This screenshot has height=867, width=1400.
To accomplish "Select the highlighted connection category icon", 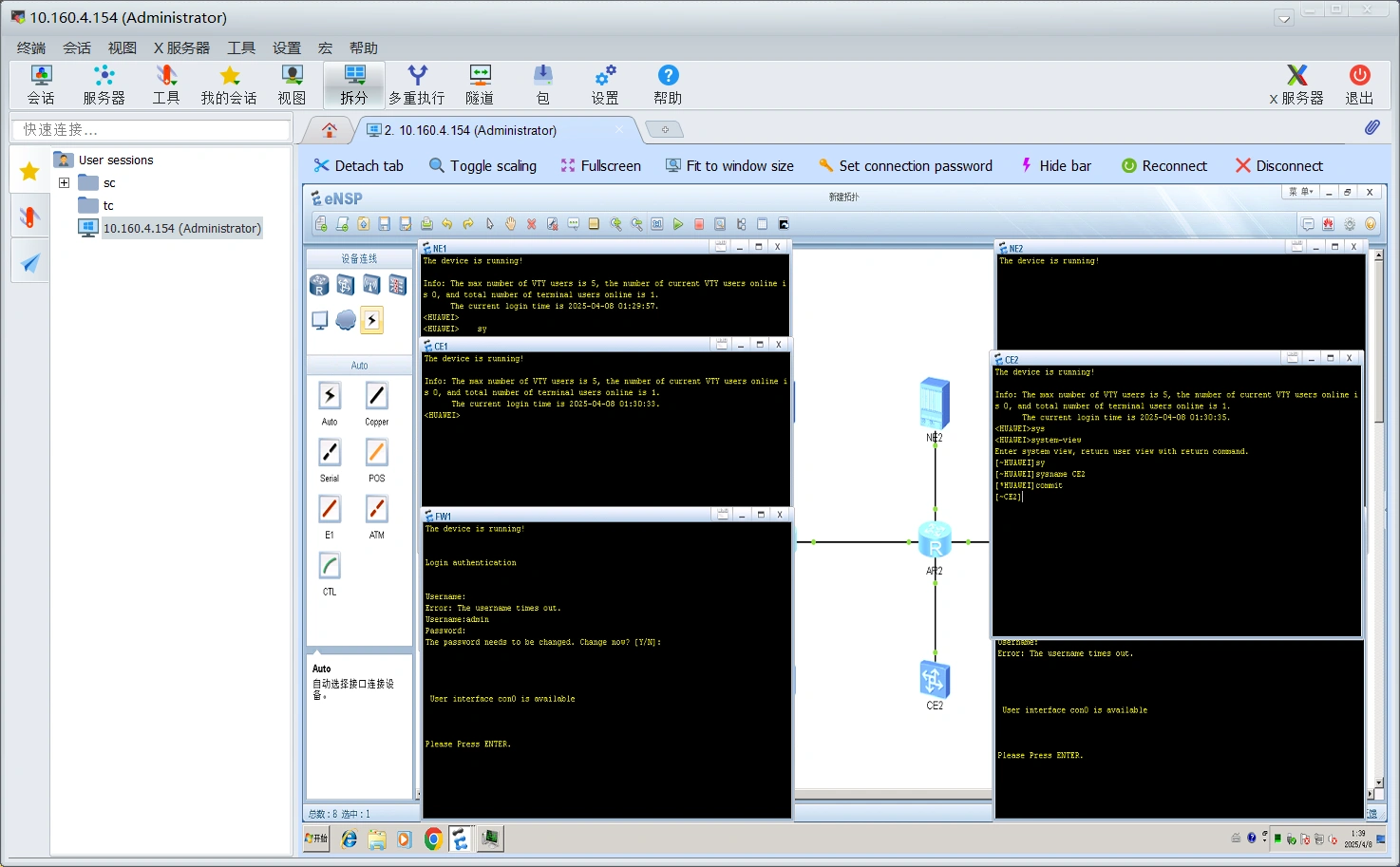I will (371, 320).
